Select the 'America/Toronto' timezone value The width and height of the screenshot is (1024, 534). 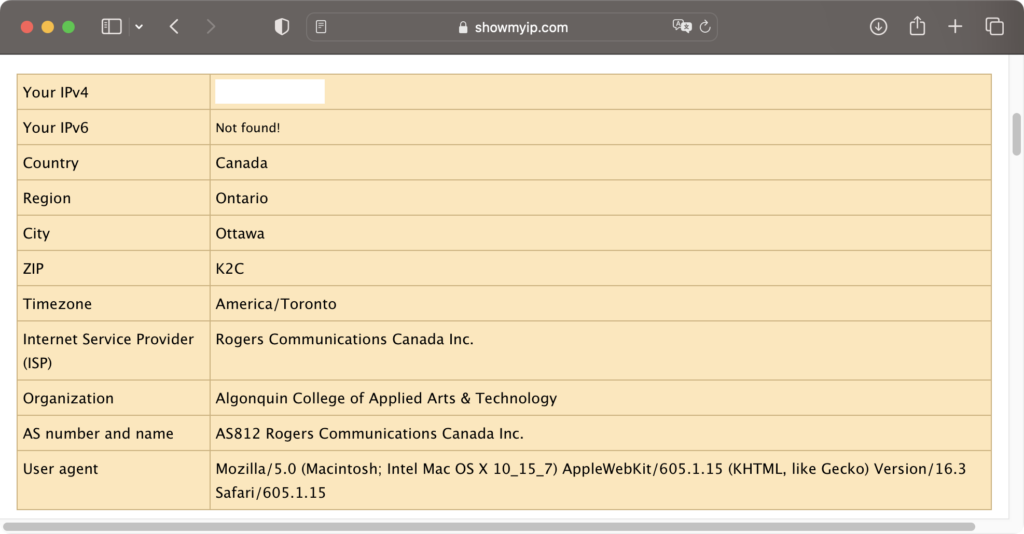[276, 304]
